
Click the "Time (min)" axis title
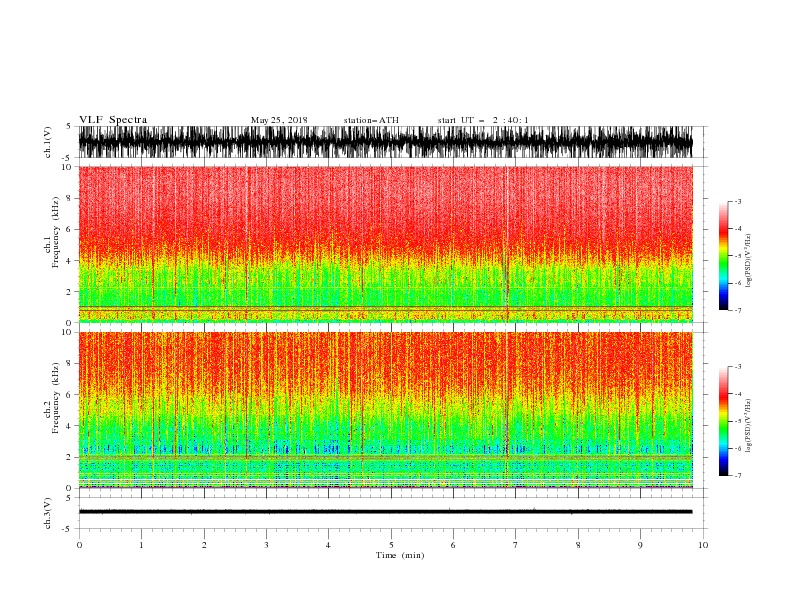(x=400, y=555)
